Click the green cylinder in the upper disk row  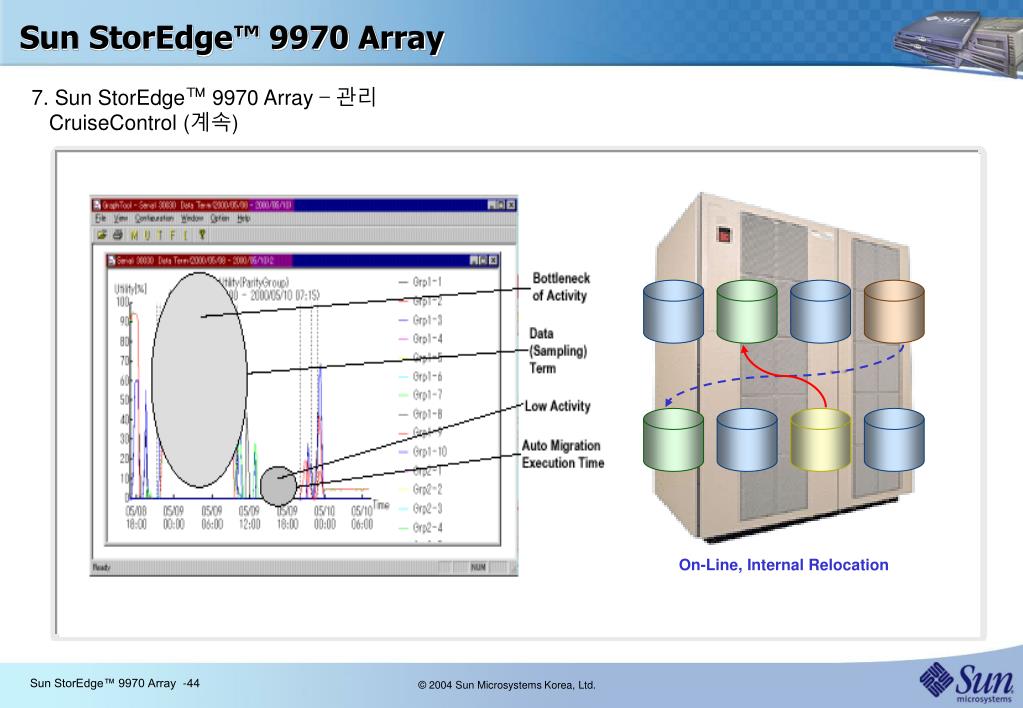746,311
